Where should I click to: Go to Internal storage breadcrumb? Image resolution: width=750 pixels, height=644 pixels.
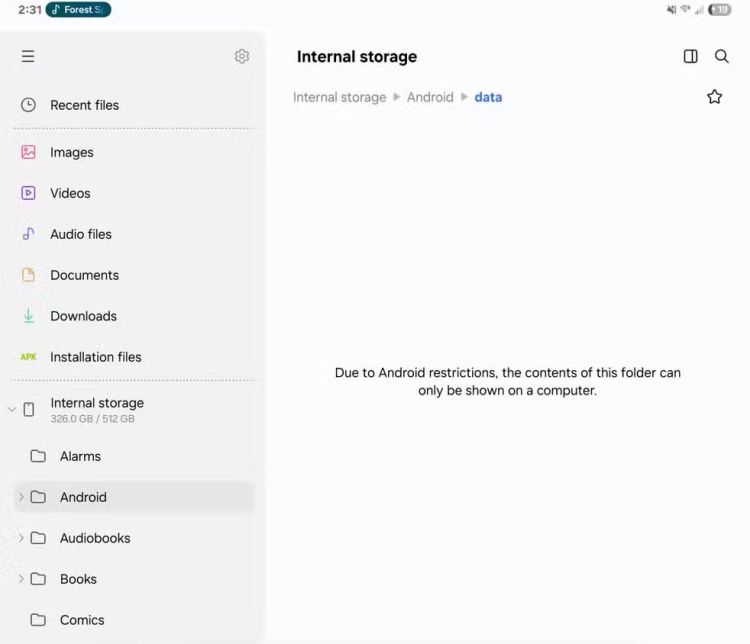[x=339, y=98]
